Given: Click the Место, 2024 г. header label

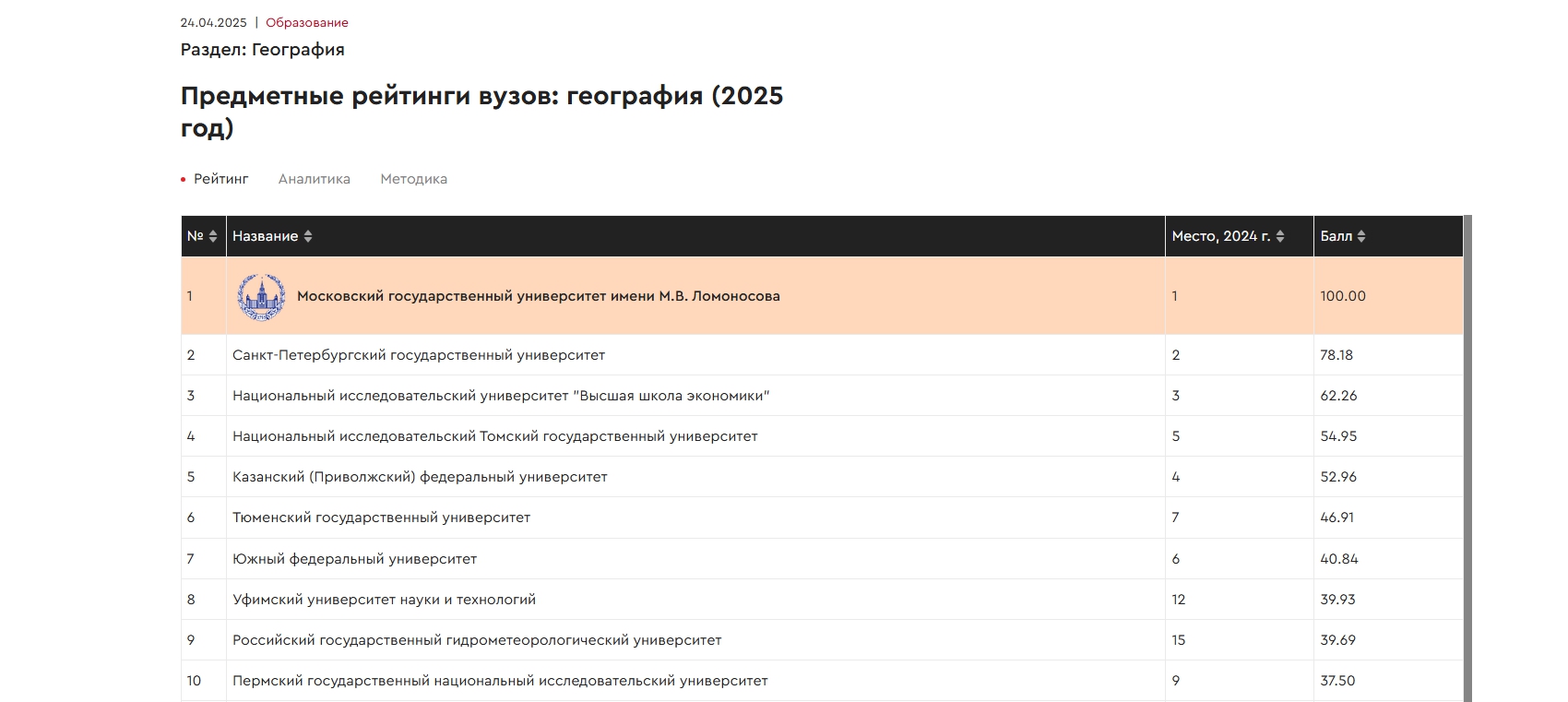Looking at the screenshot, I should click(1221, 236).
